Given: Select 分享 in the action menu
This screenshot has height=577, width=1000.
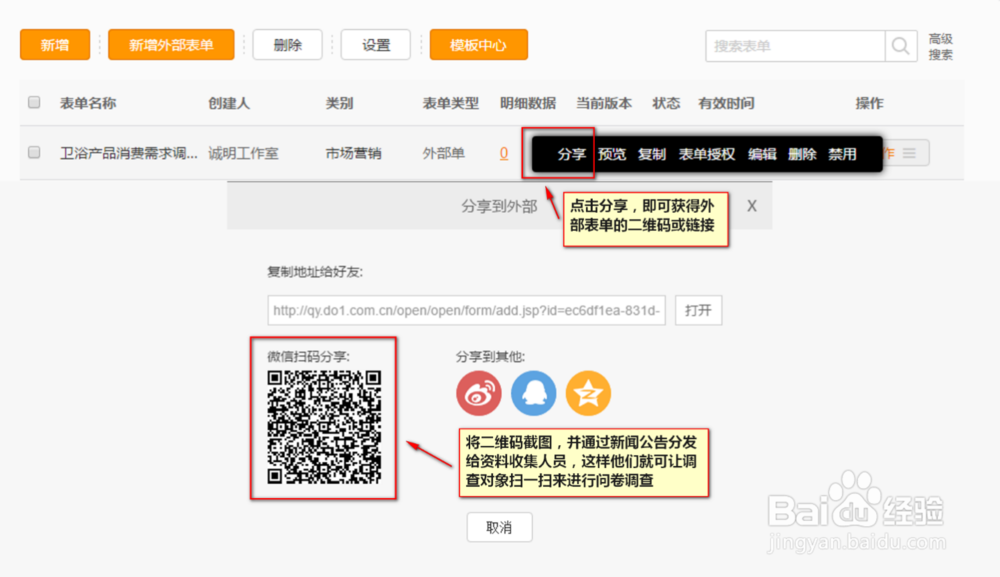Looking at the screenshot, I should (571, 154).
